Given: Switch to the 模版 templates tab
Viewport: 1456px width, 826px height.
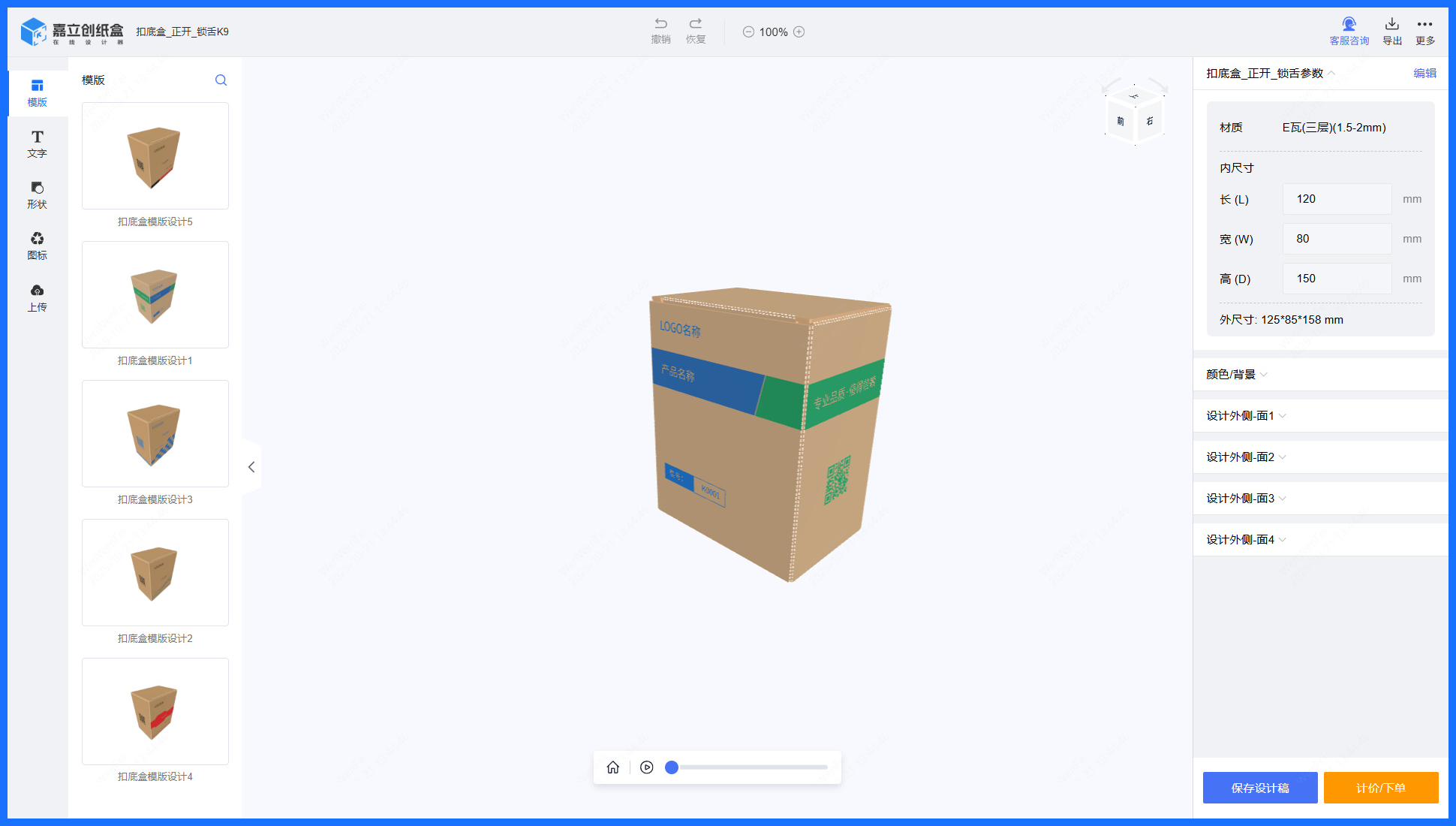Looking at the screenshot, I should (37, 92).
